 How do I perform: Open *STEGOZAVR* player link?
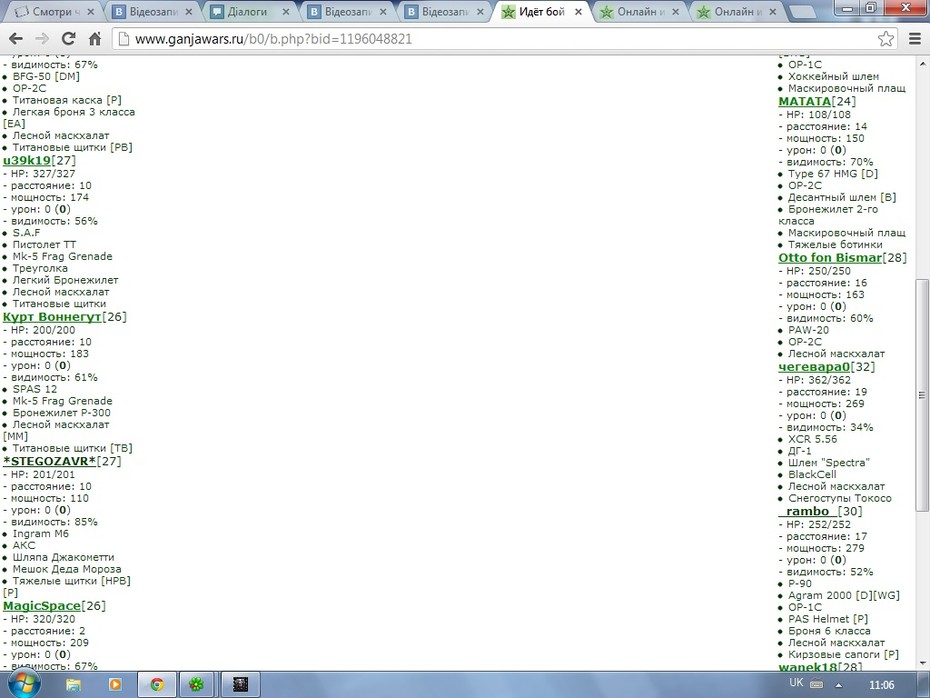click(49, 461)
